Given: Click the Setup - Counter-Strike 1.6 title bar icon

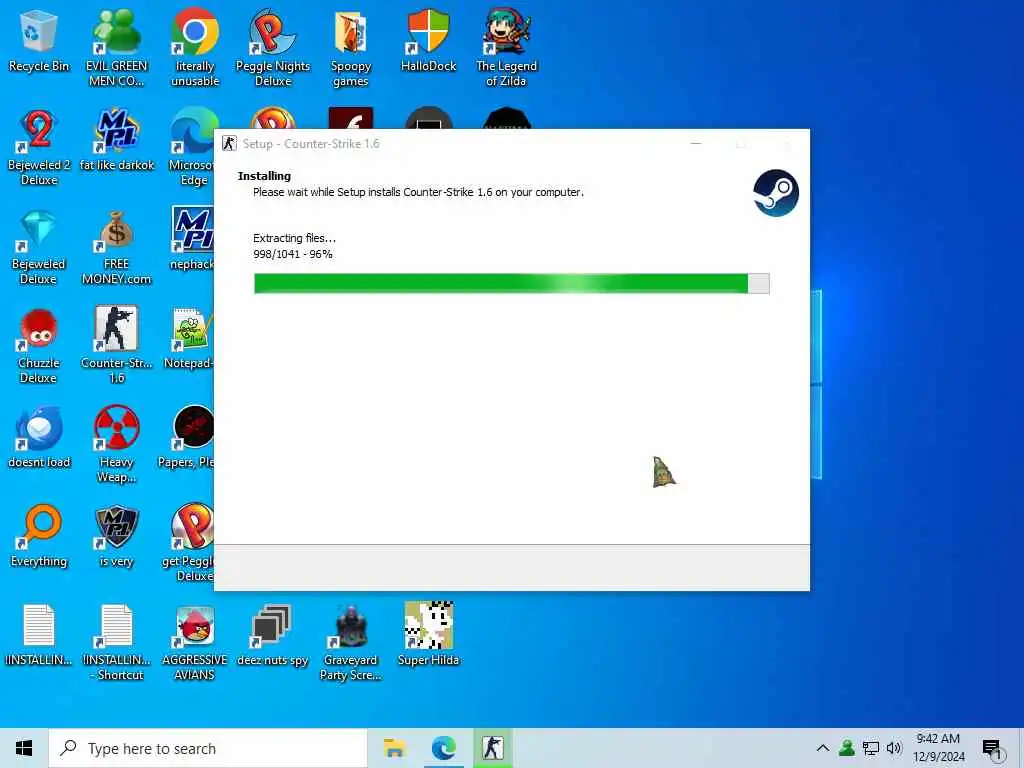Looking at the screenshot, I should 229,144.
